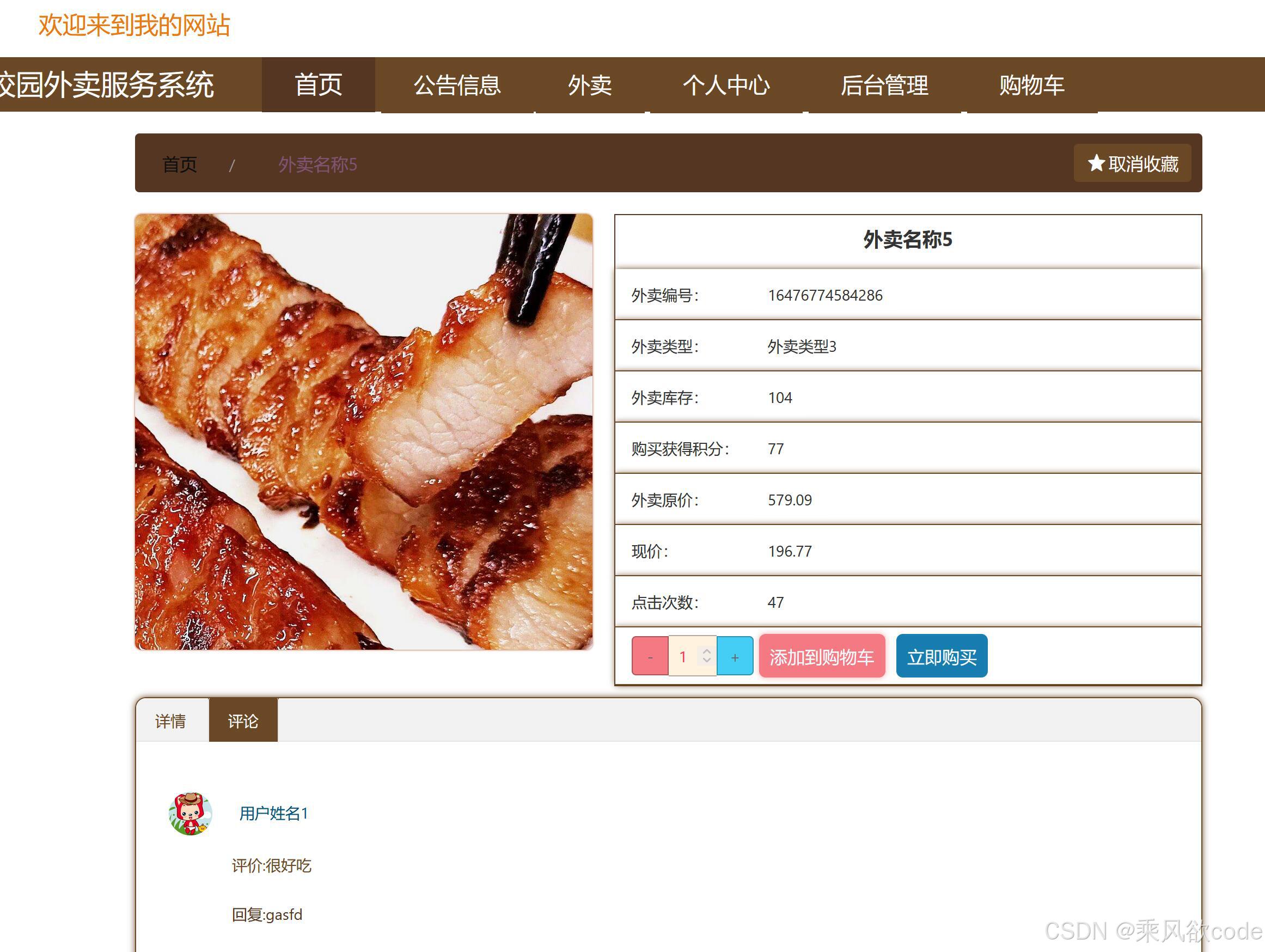Switch to the 详情 tab
This screenshot has height=952, width=1265.
170,721
